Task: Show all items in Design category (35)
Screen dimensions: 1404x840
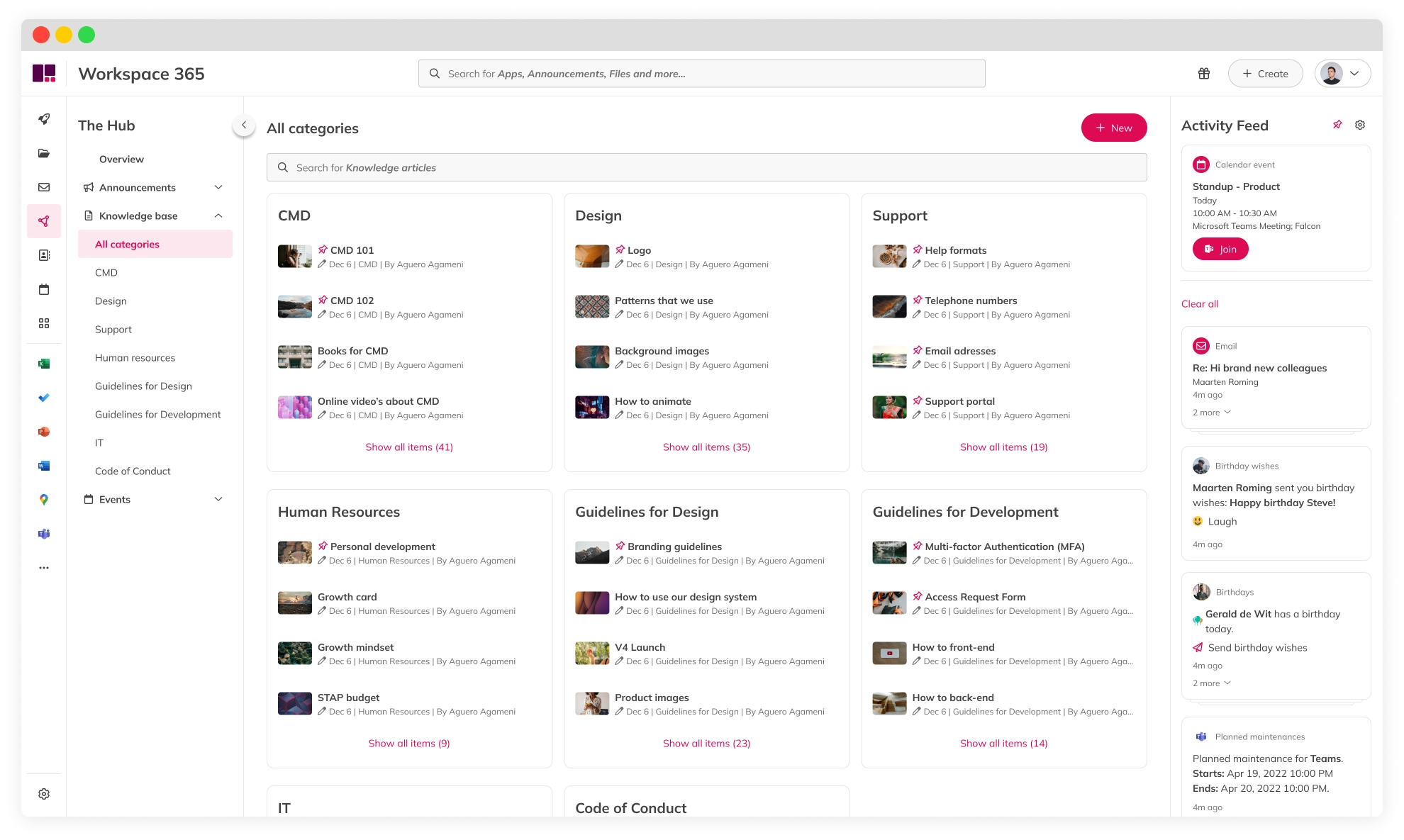Action: [x=707, y=447]
